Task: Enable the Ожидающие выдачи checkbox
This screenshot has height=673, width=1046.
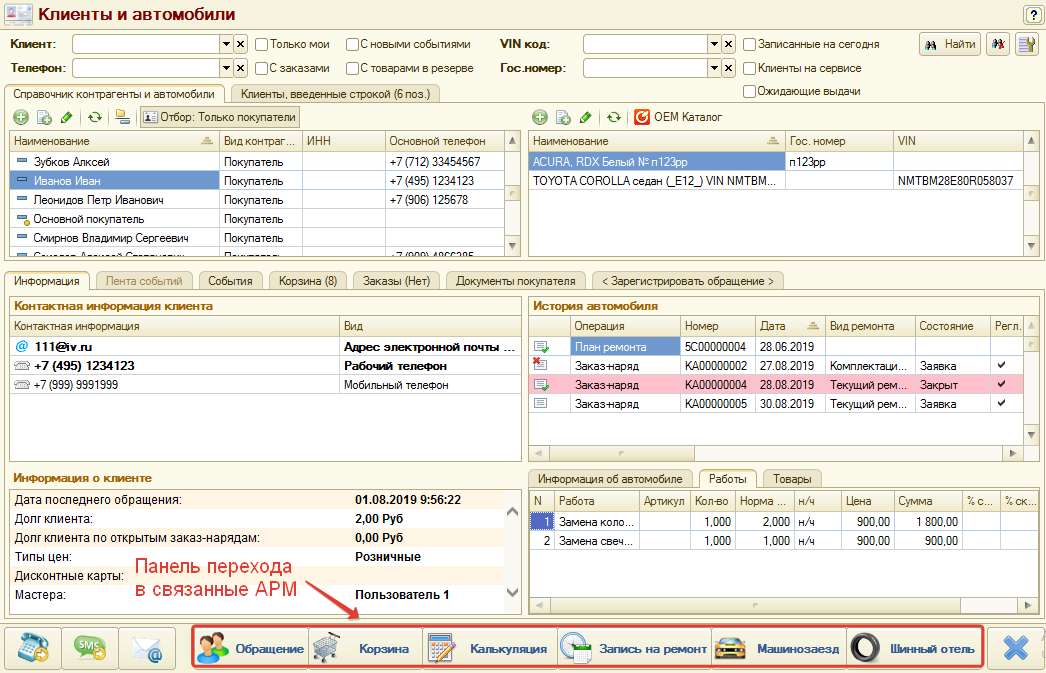Action: [x=750, y=91]
